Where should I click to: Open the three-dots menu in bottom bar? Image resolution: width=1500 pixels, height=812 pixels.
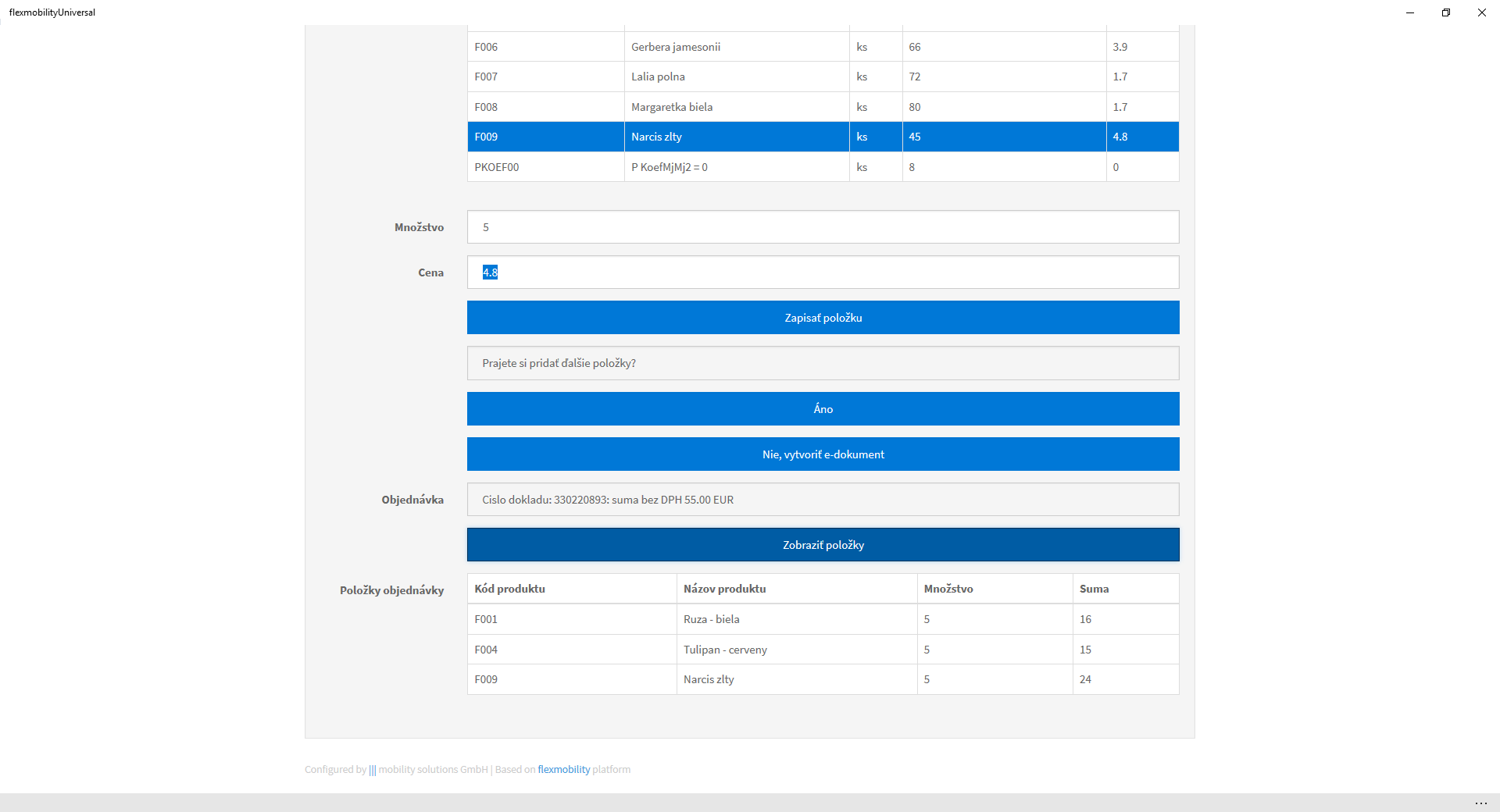[x=1480, y=803]
